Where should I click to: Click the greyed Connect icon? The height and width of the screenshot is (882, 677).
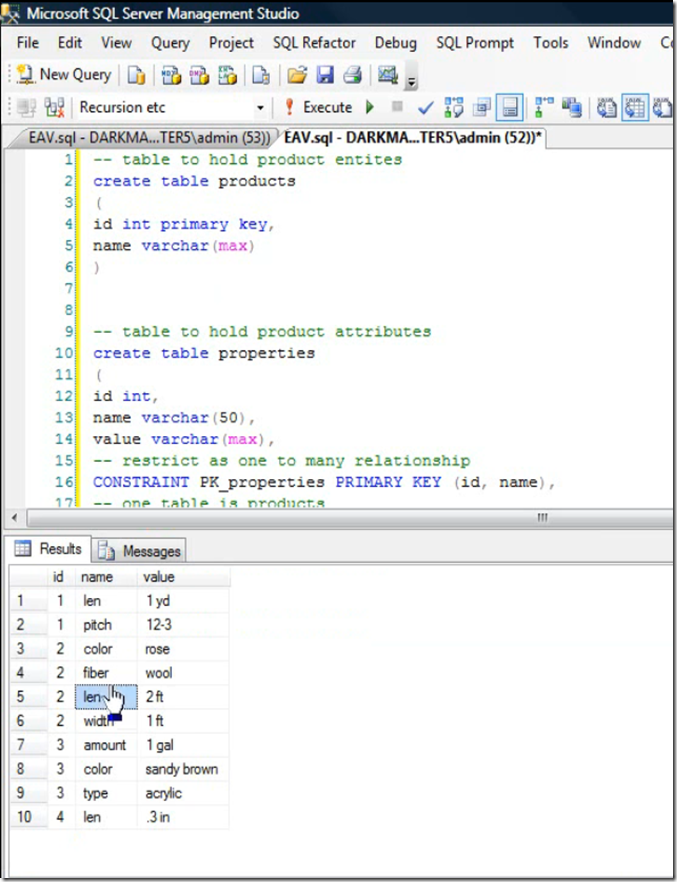coord(26,107)
